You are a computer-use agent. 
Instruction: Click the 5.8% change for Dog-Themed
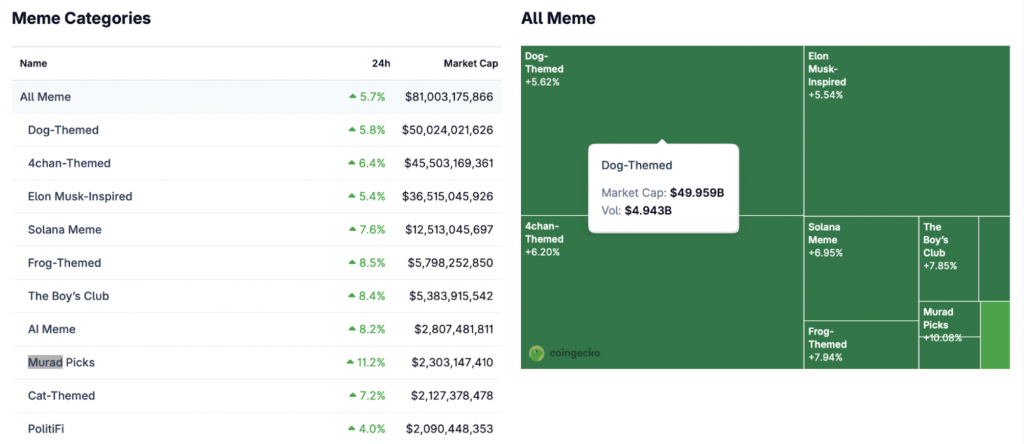pyautogui.click(x=367, y=130)
